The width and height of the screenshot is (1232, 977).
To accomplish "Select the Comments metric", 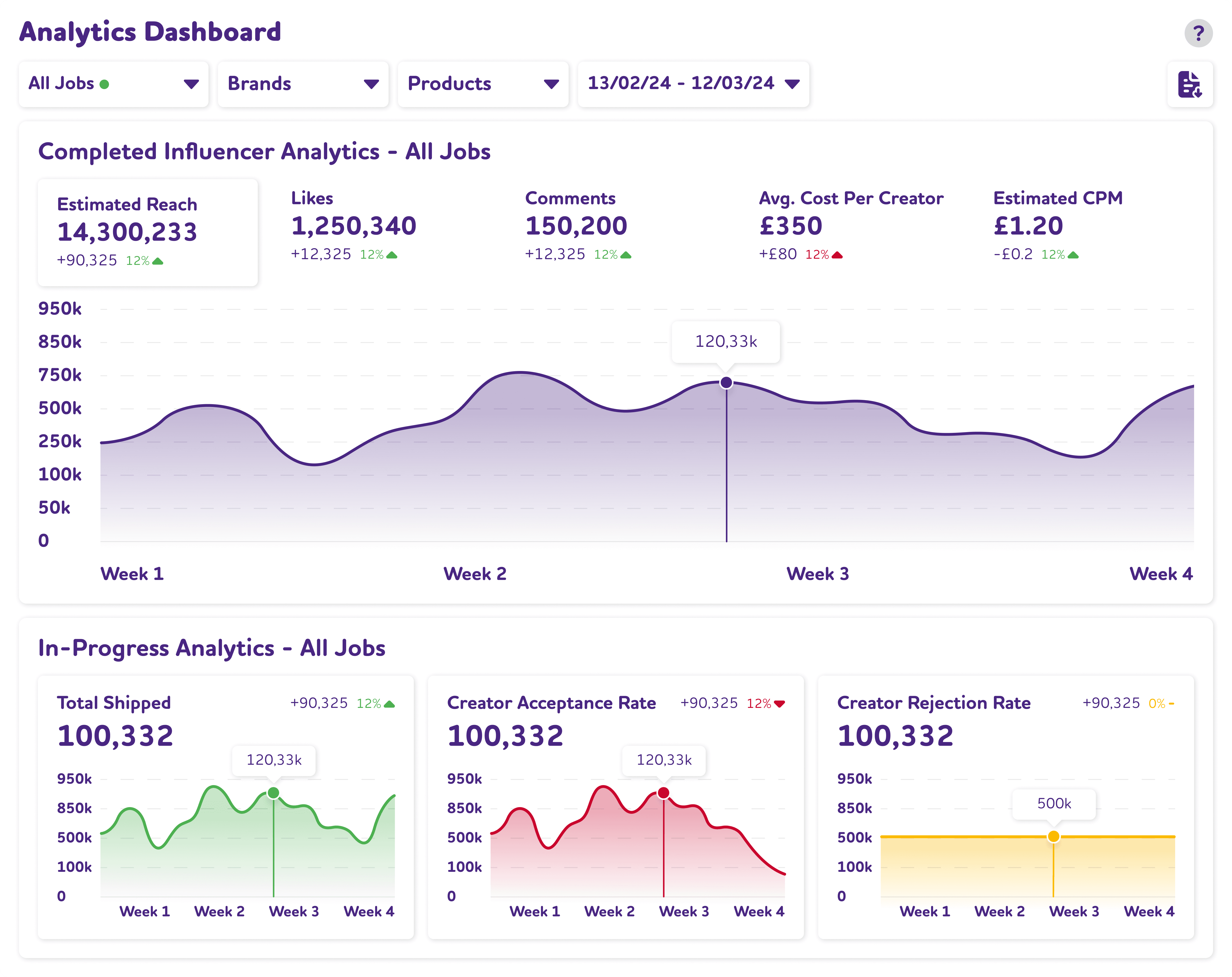I will [576, 226].
